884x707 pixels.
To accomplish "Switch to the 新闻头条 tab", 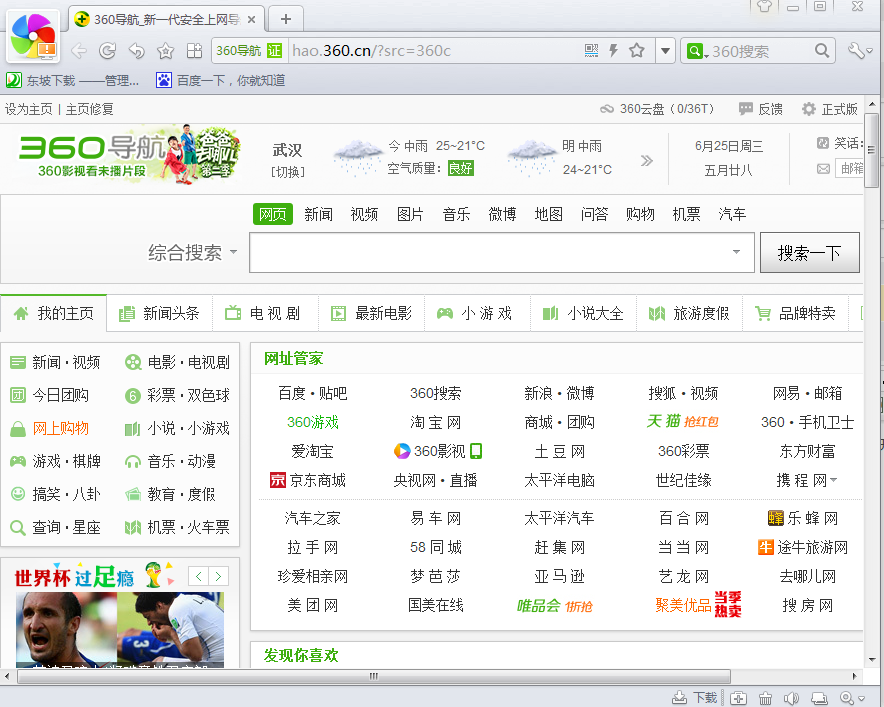I will 160,313.
